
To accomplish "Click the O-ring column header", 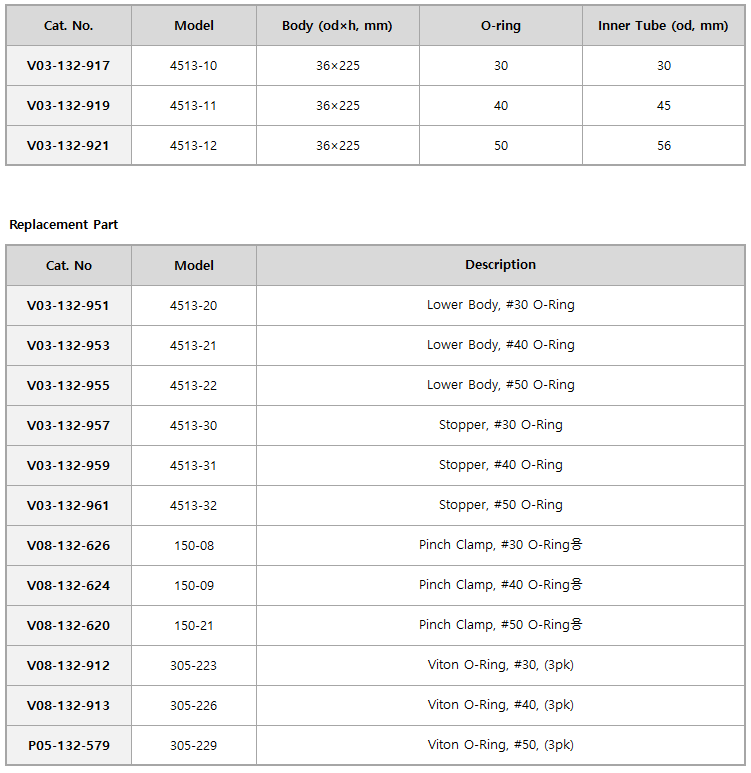I will pos(501,26).
